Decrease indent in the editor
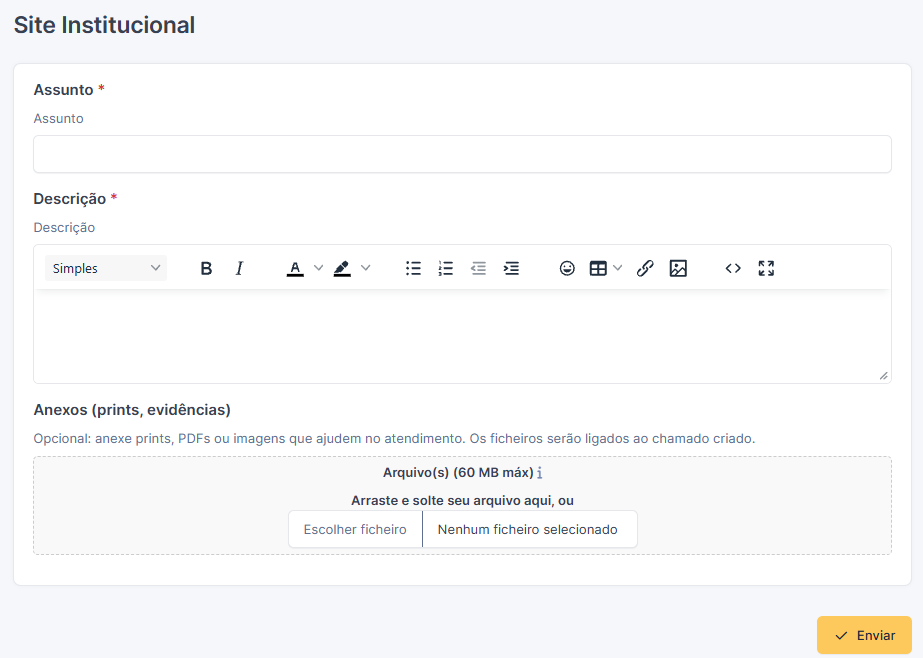The image size is (923, 658). [x=479, y=268]
